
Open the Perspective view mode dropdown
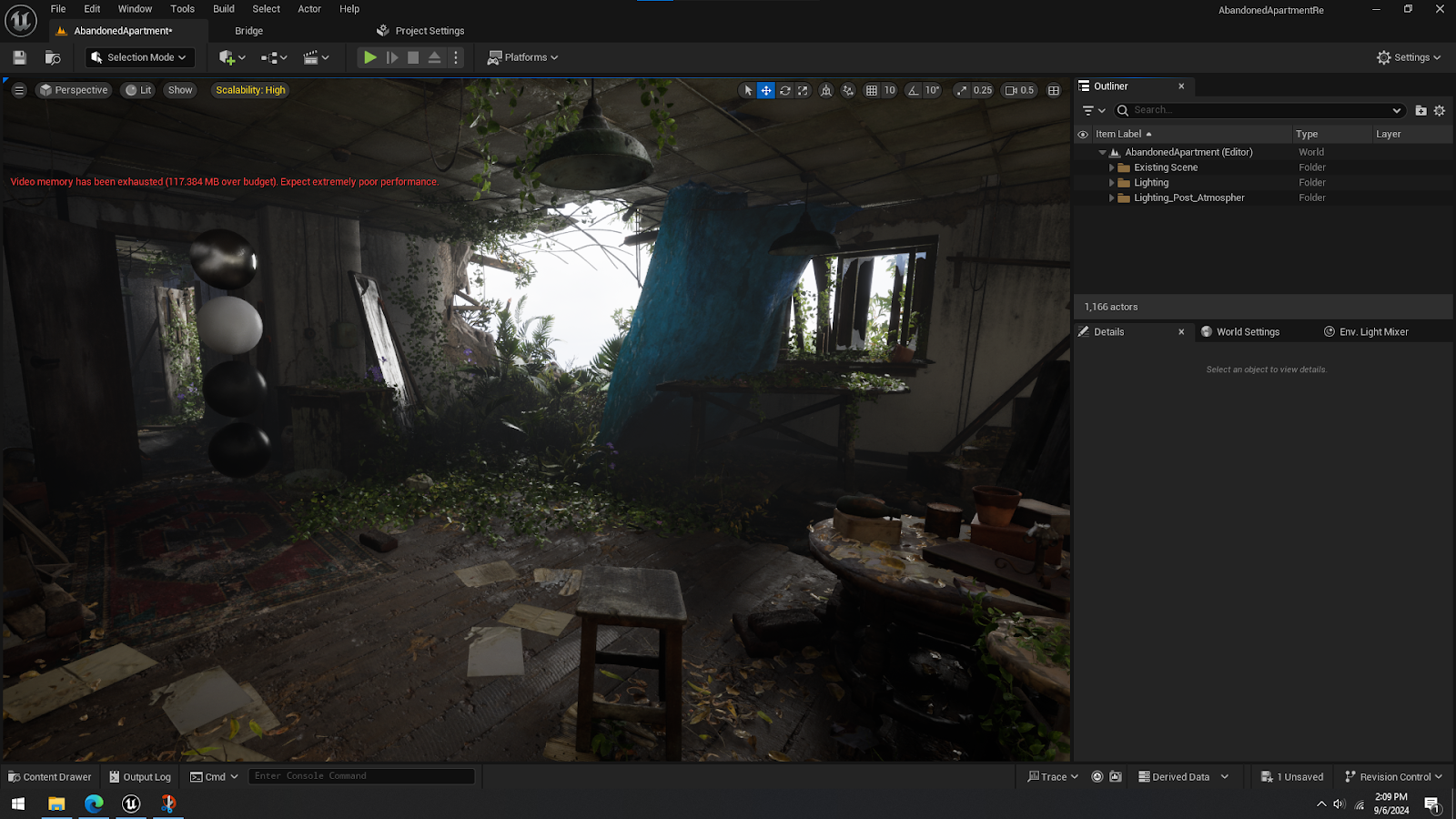(74, 90)
